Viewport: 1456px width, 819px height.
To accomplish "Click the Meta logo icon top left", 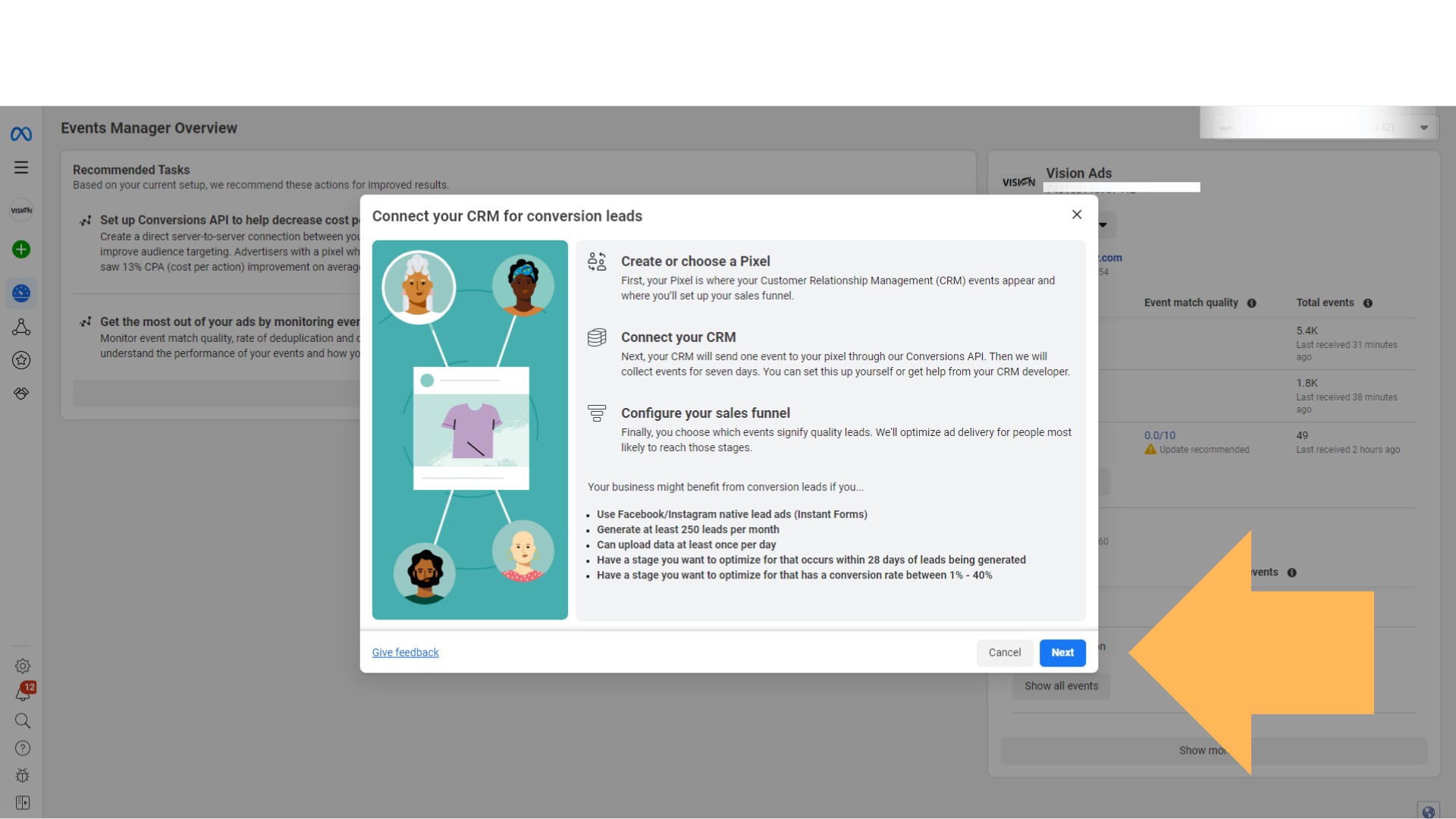I will click(x=21, y=133).
